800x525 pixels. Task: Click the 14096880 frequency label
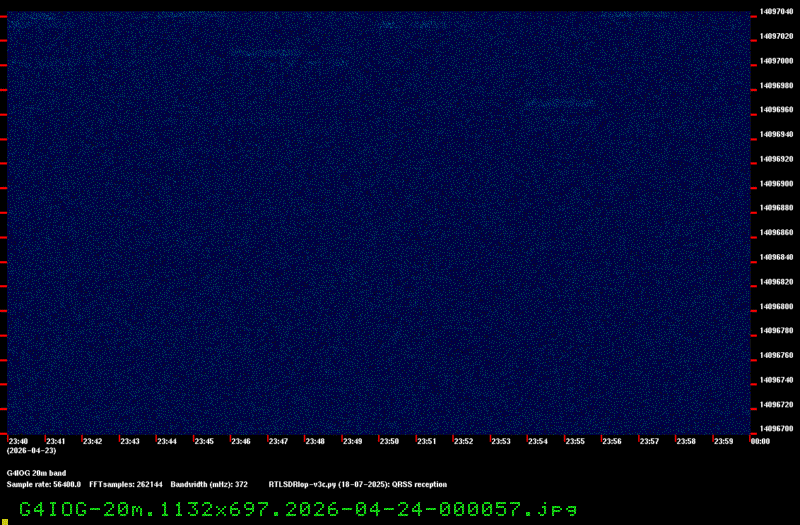[x=777, y=208]
